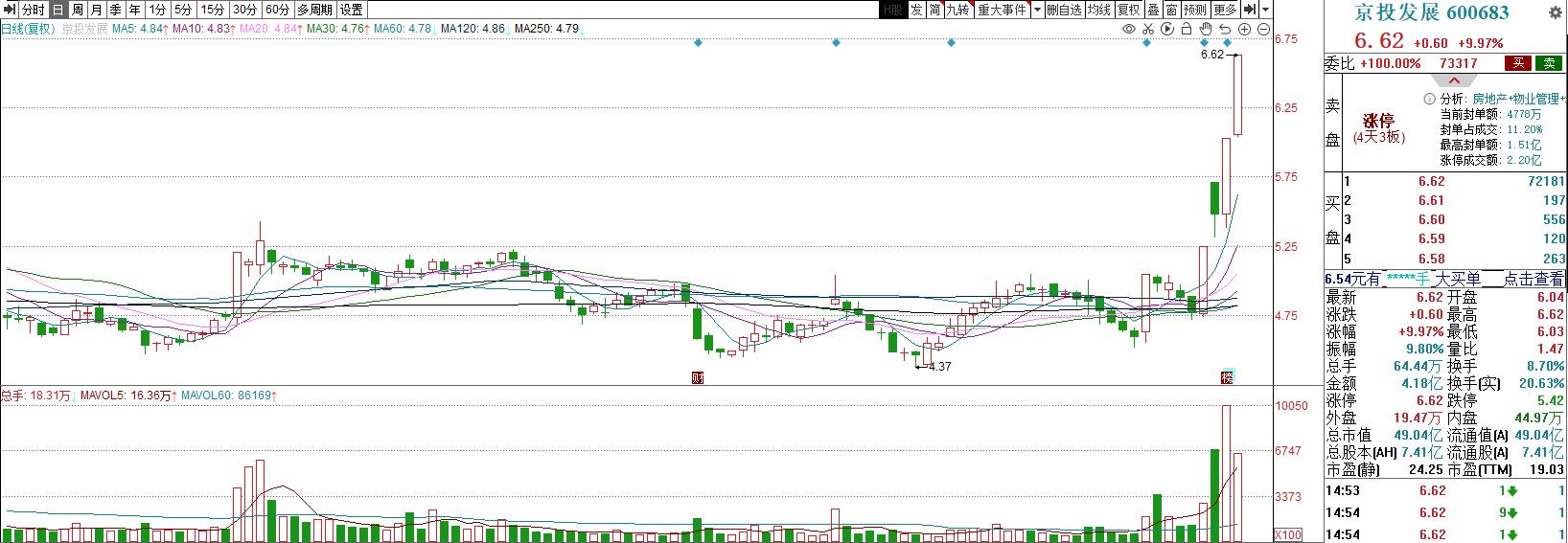Toggle the eye visibility icon on chart

point(1129,29)
